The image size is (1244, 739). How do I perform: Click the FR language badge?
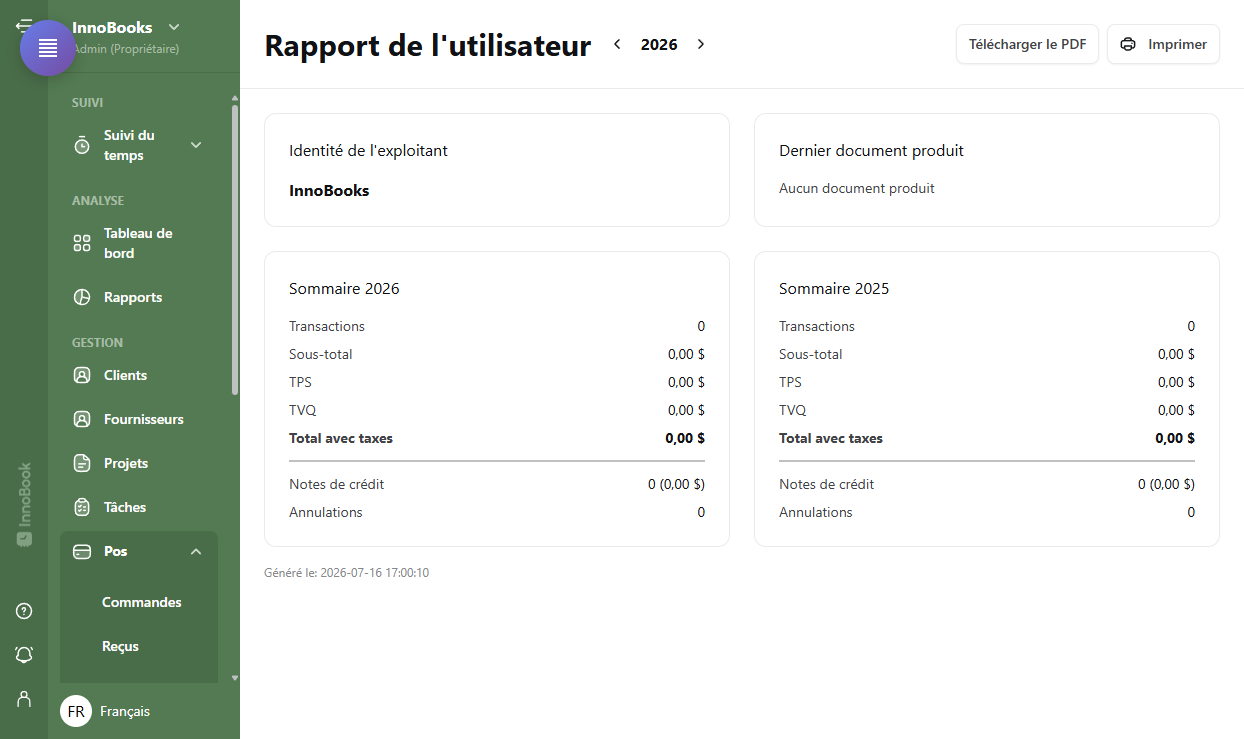point(76,711)
